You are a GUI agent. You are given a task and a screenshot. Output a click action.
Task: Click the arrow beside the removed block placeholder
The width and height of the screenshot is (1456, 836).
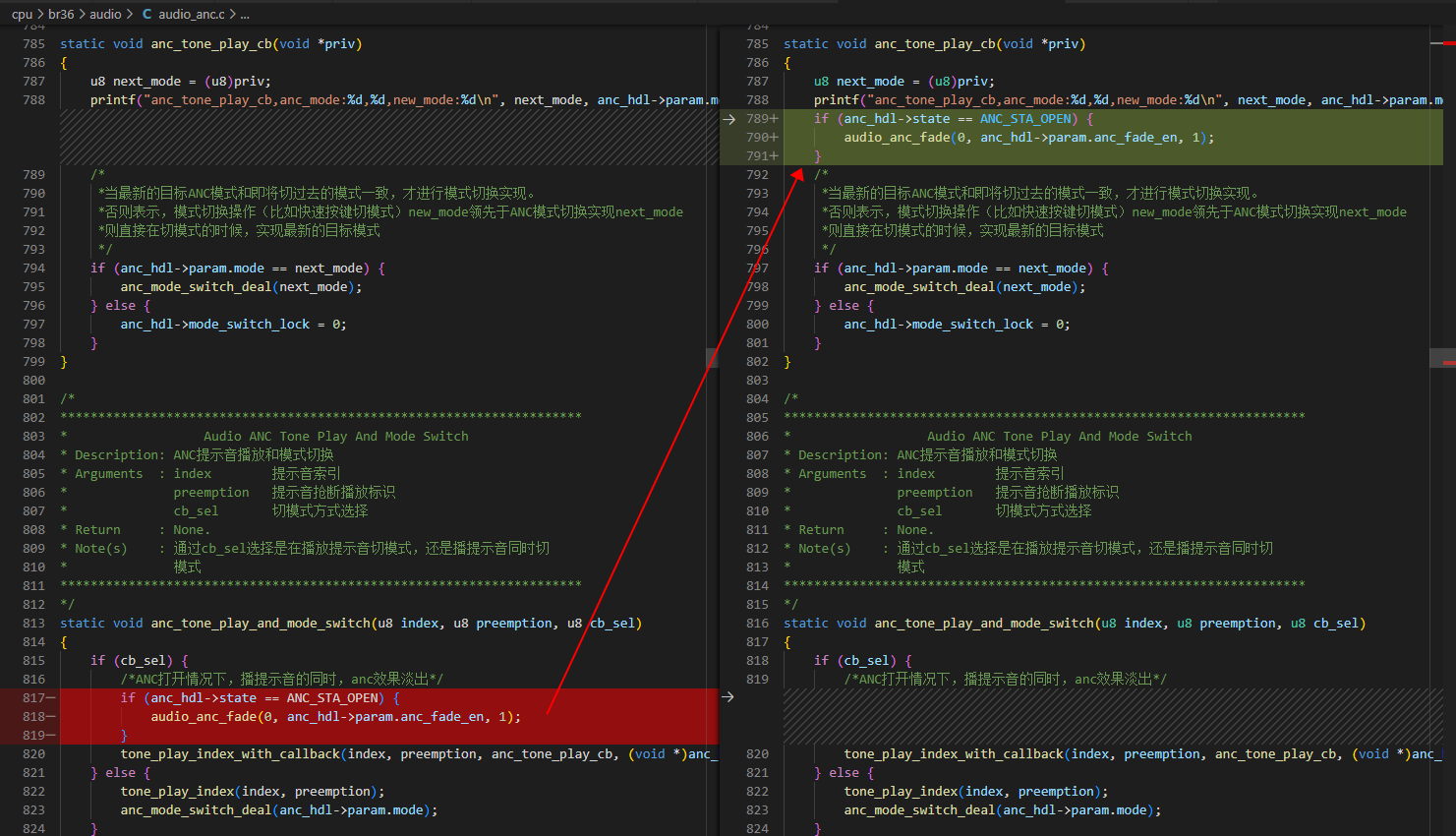pyautogui.click(x=728, y=697)
